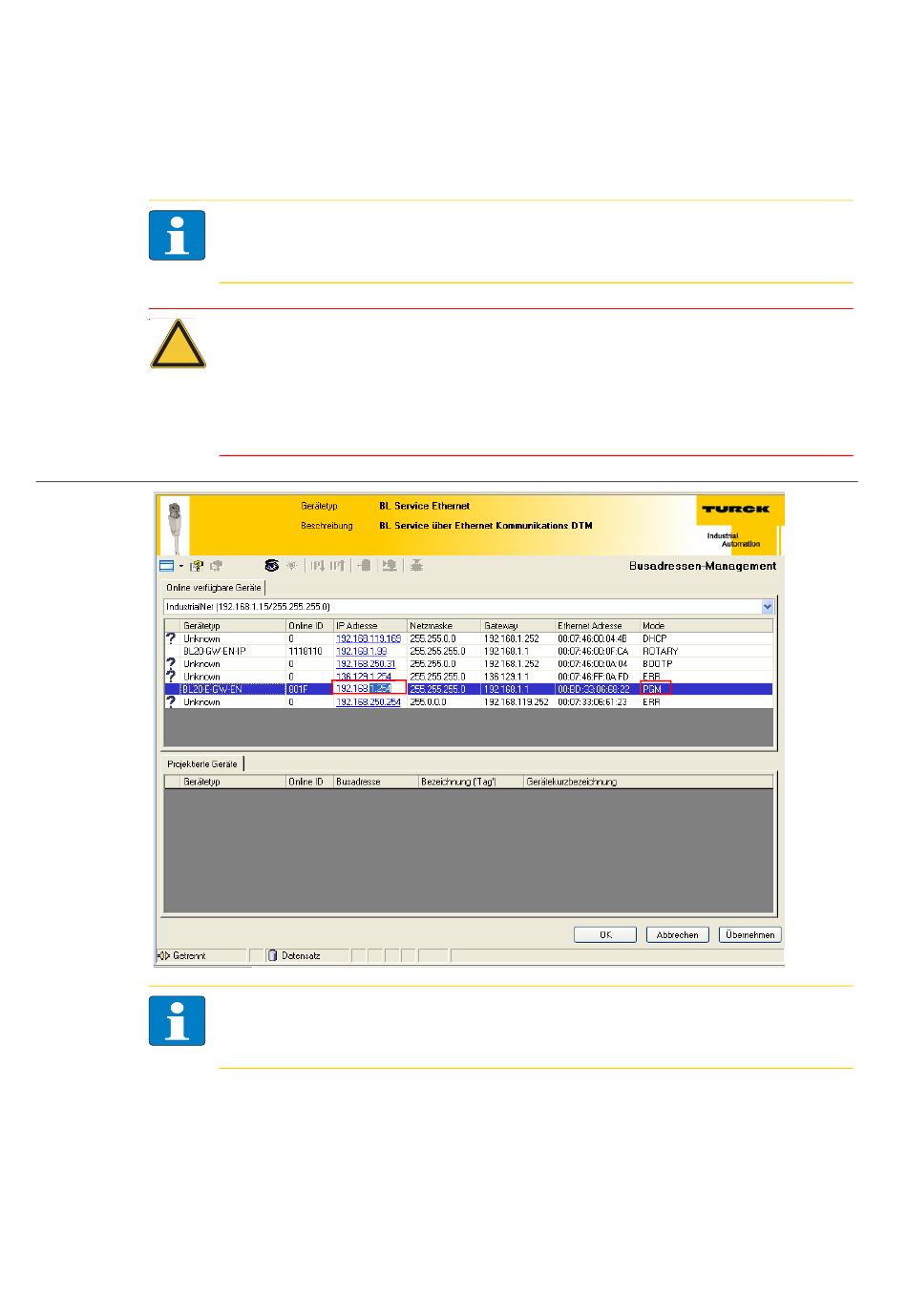Open IP link 192.168.119.169
The width and height of the screenshot is (907, 1316).
(x=369, y=639)
